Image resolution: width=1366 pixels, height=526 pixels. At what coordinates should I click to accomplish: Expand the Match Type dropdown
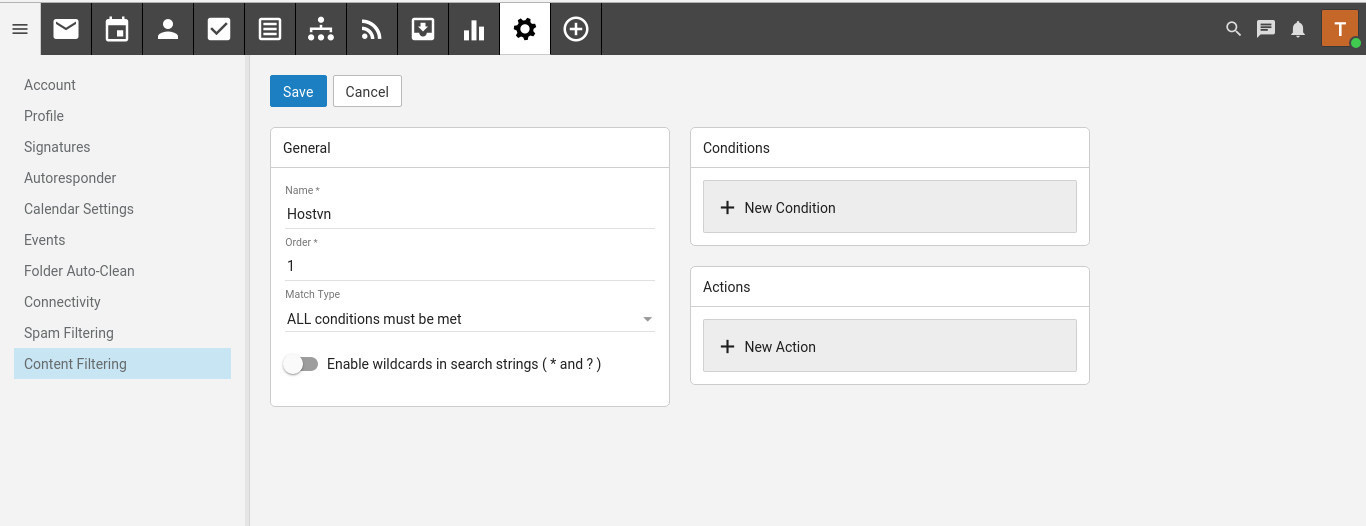click(469, 319)
